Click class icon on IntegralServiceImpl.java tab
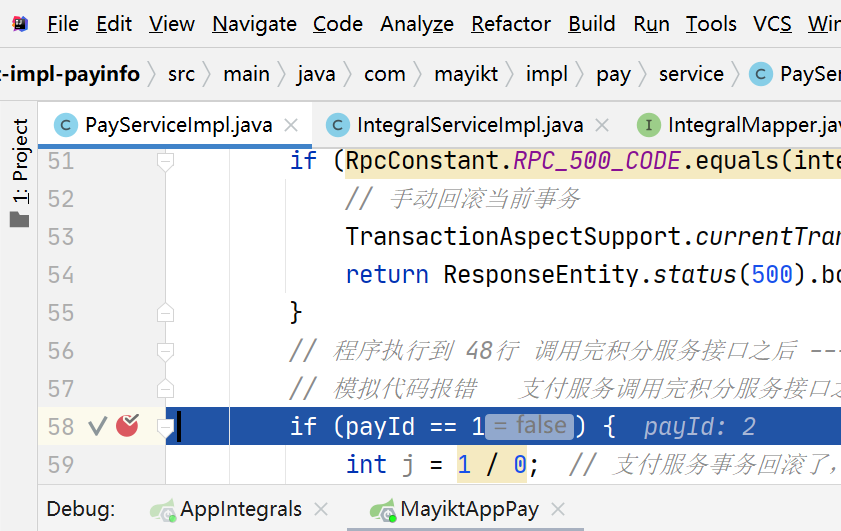The width and height of the screenshot is (841, 531). coord(337,125)
